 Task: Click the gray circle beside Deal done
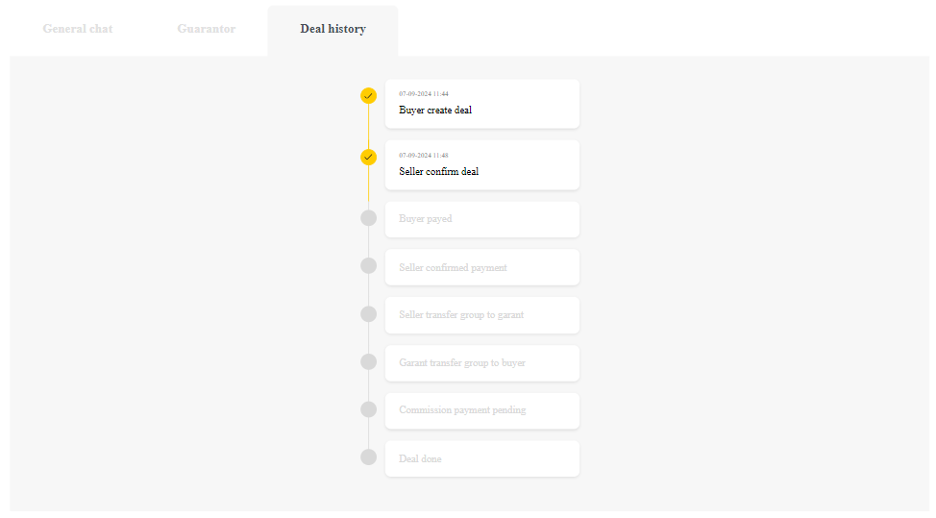pos(368,457)
